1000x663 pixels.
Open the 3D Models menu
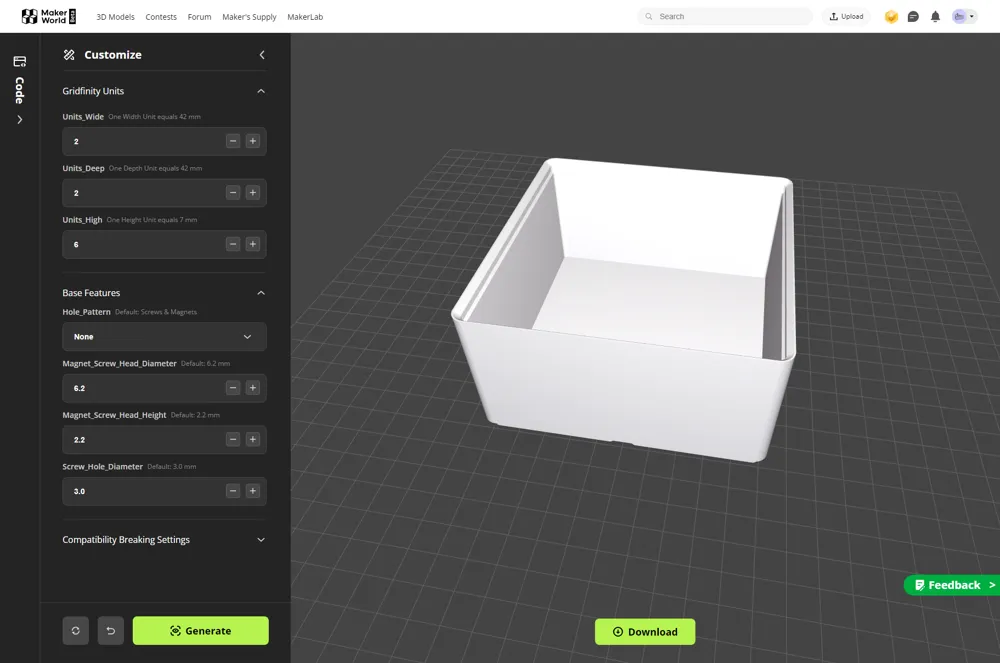[x=115, y=17]
